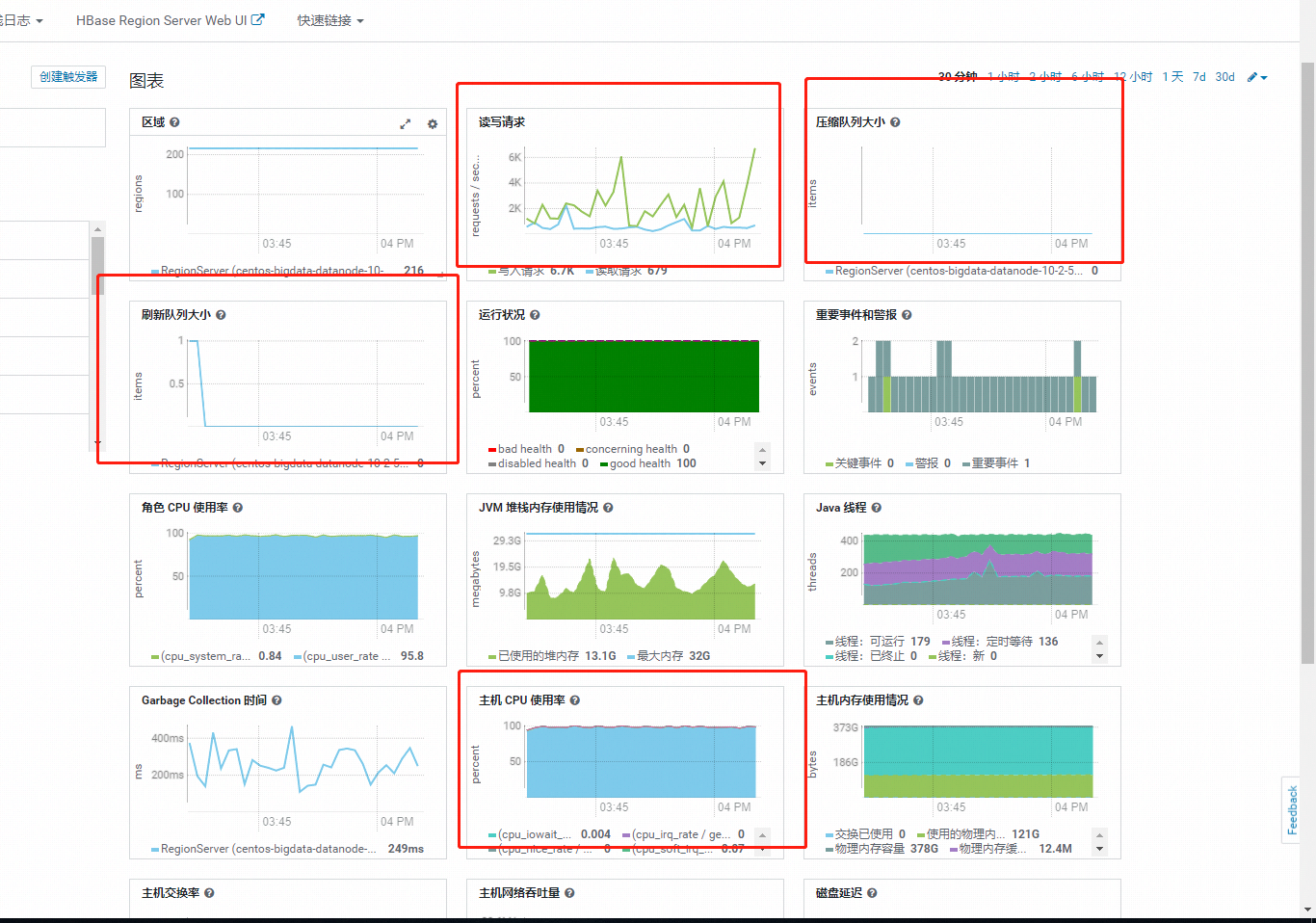Expand the 日志 menu in top bar

(x=23, y=20)
